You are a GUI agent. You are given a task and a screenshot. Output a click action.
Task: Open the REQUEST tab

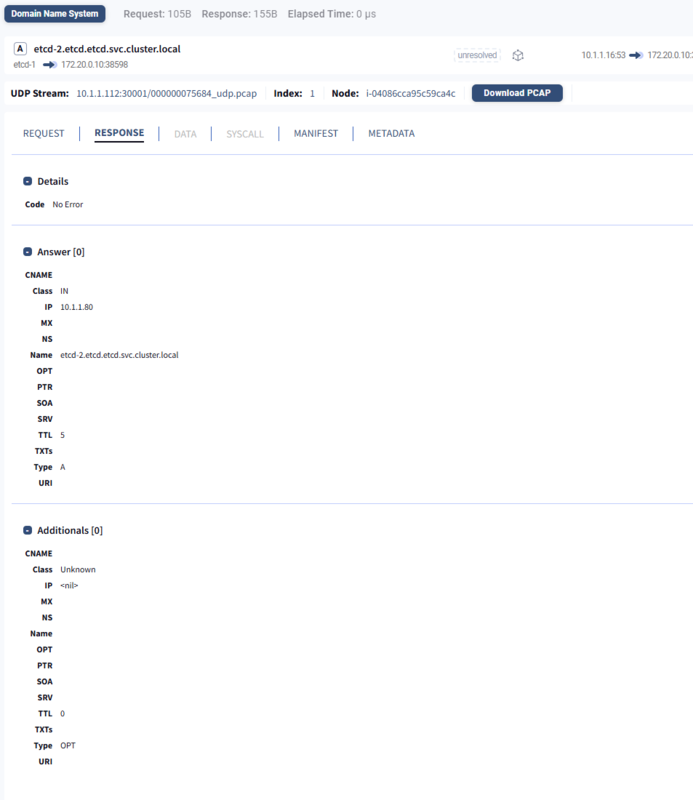[x=44, y=134]
